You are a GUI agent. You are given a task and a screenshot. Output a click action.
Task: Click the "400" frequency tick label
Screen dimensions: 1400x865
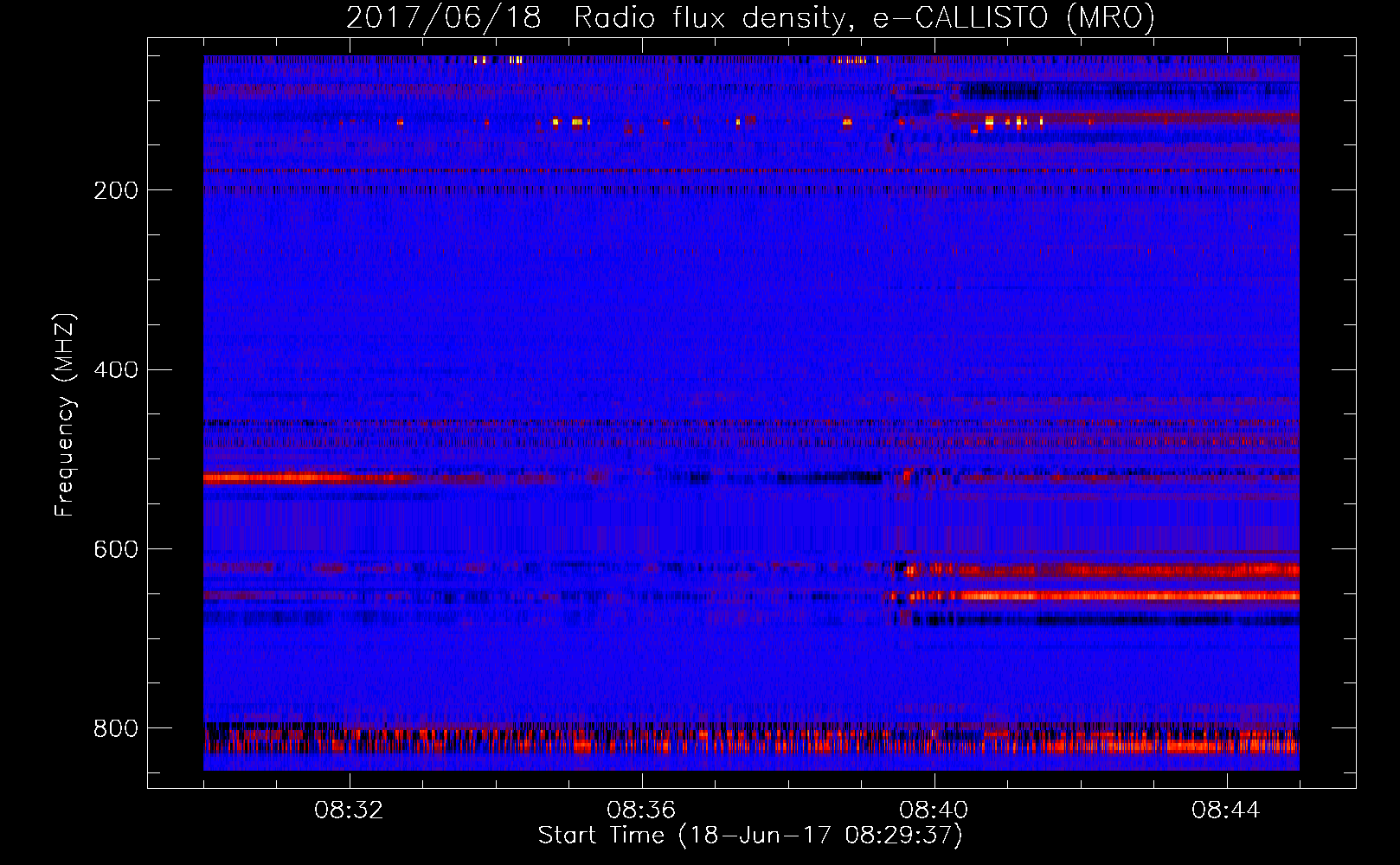tap(116, 370)
